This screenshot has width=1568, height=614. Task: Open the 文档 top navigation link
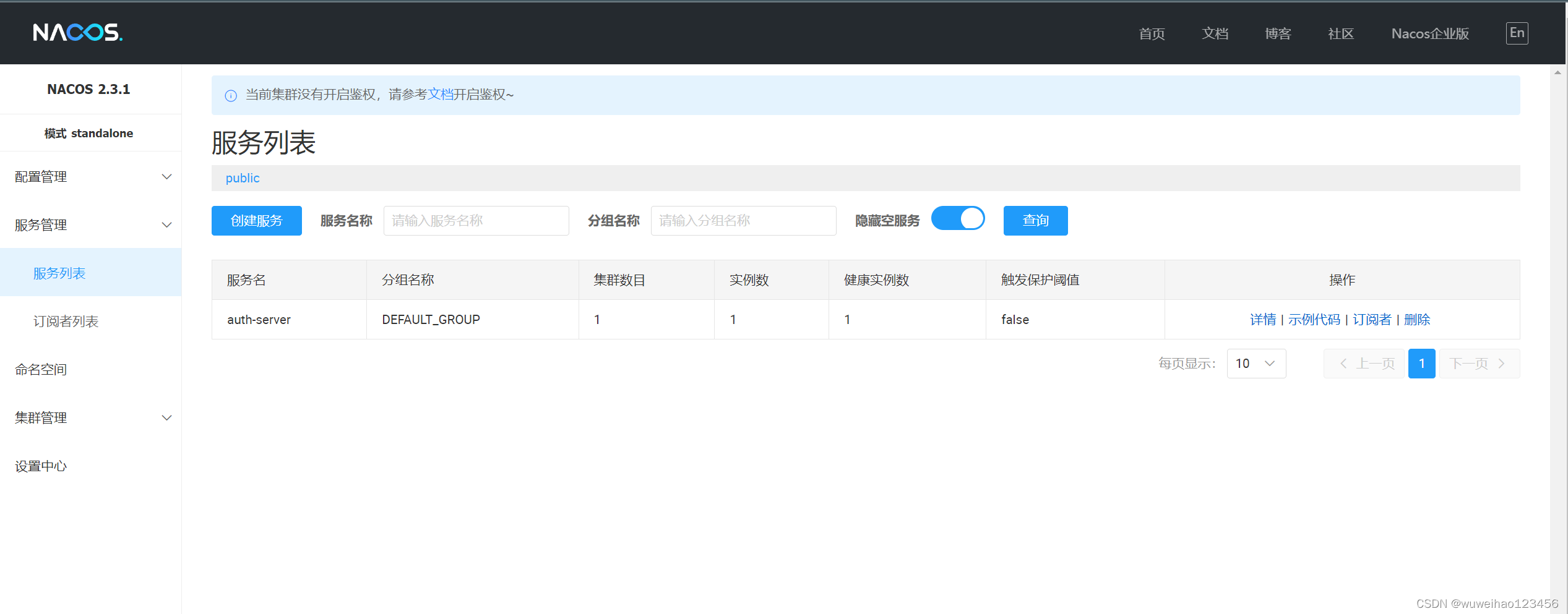point(1215,33)
